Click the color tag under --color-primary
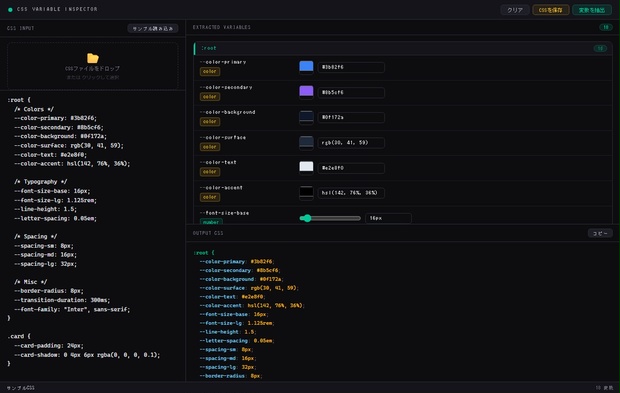This screenshot has width=620, height=393. click(210, 72)
